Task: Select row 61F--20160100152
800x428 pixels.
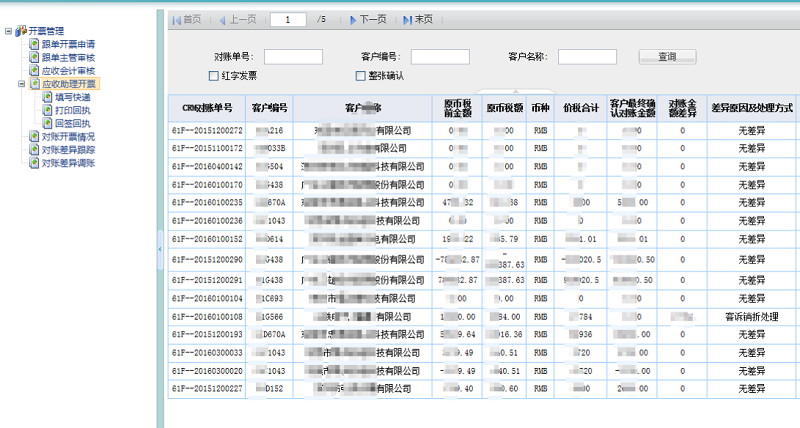Action: 482,239
